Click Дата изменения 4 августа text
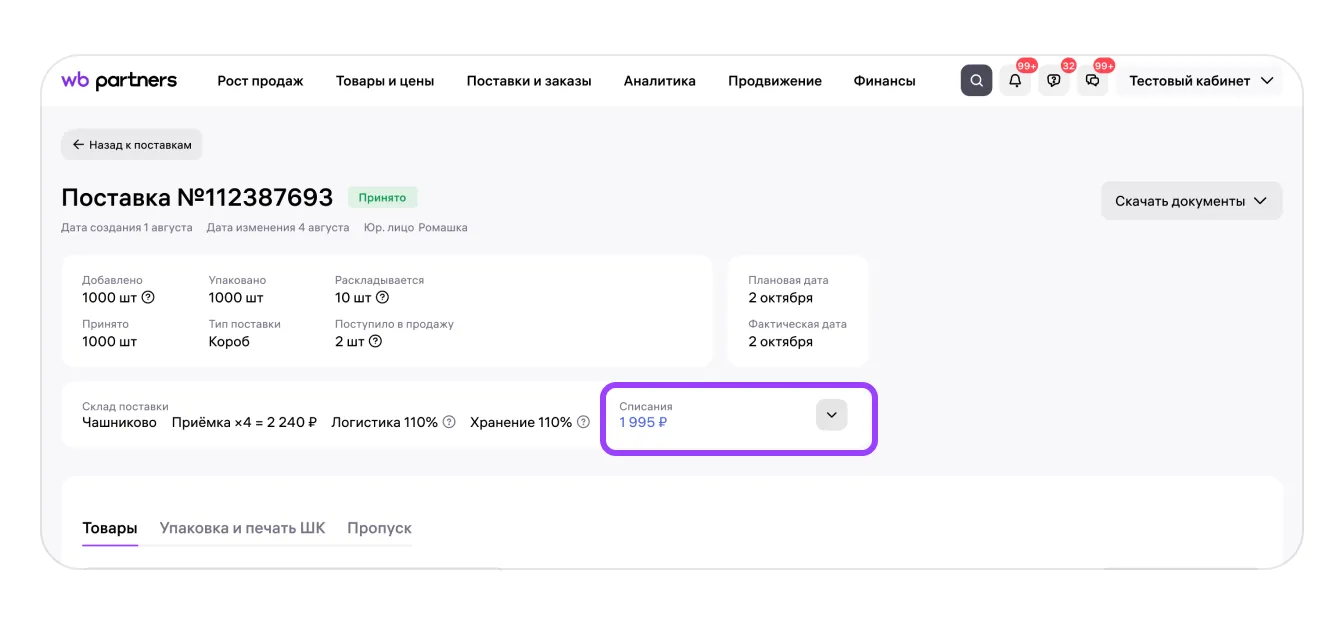 [x=278, y=227]
